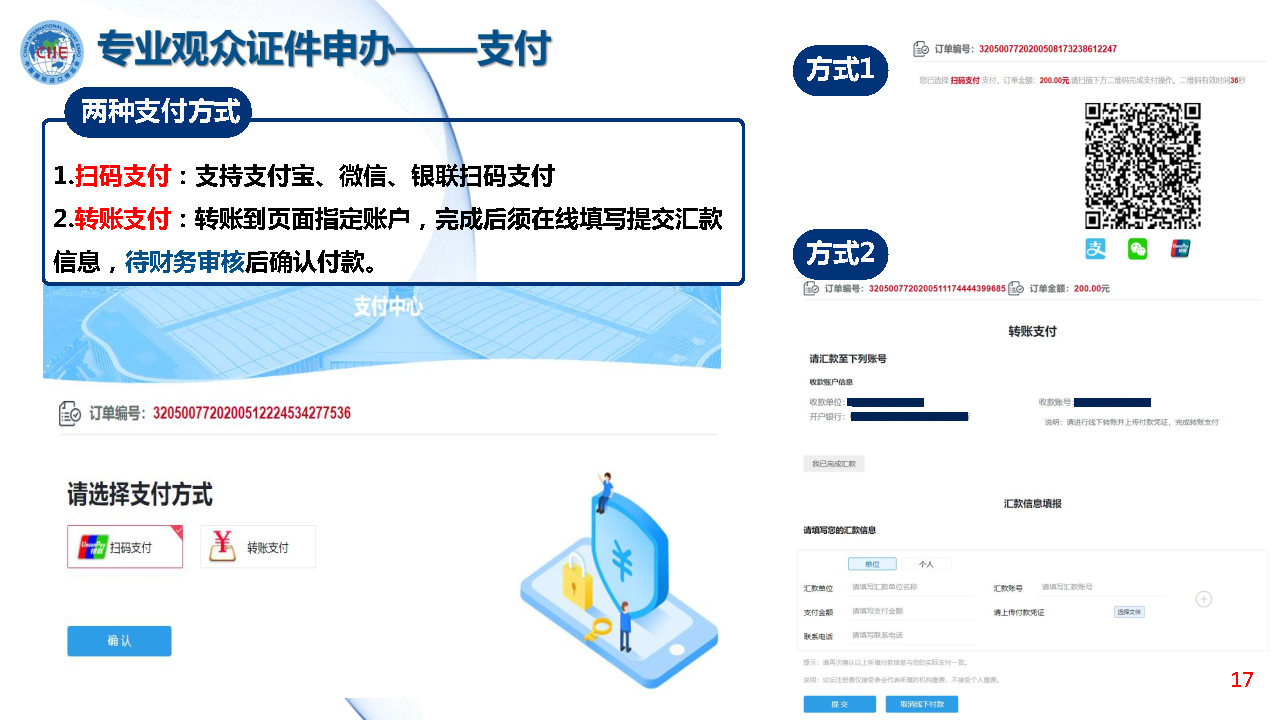Click the CIIE logo at top left

point(51,50)
